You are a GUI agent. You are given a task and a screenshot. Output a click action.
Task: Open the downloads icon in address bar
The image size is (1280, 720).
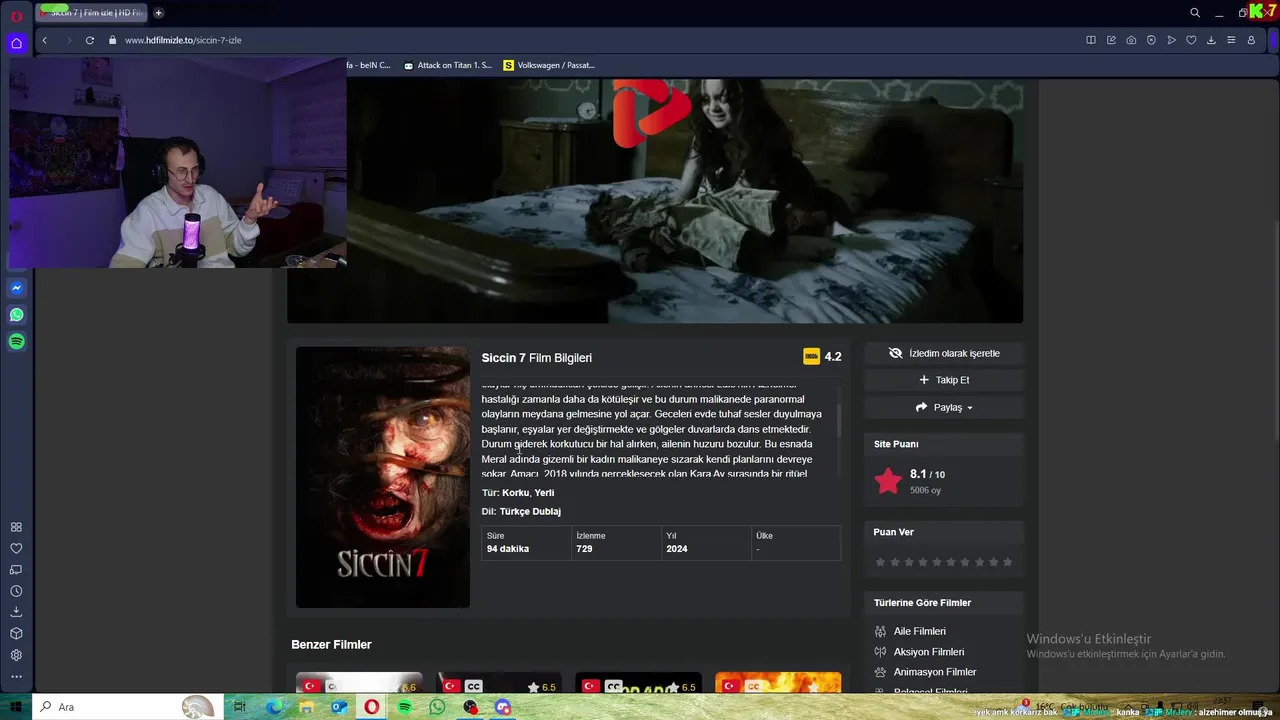1211,40
